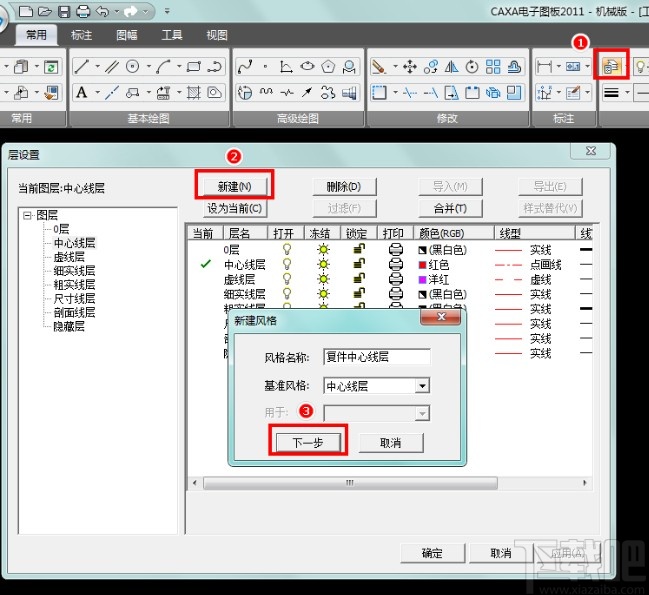Toggle the light bulb for 中心线层 row
The height and width of the screenshot is (595, 649).
pos(287,264)
